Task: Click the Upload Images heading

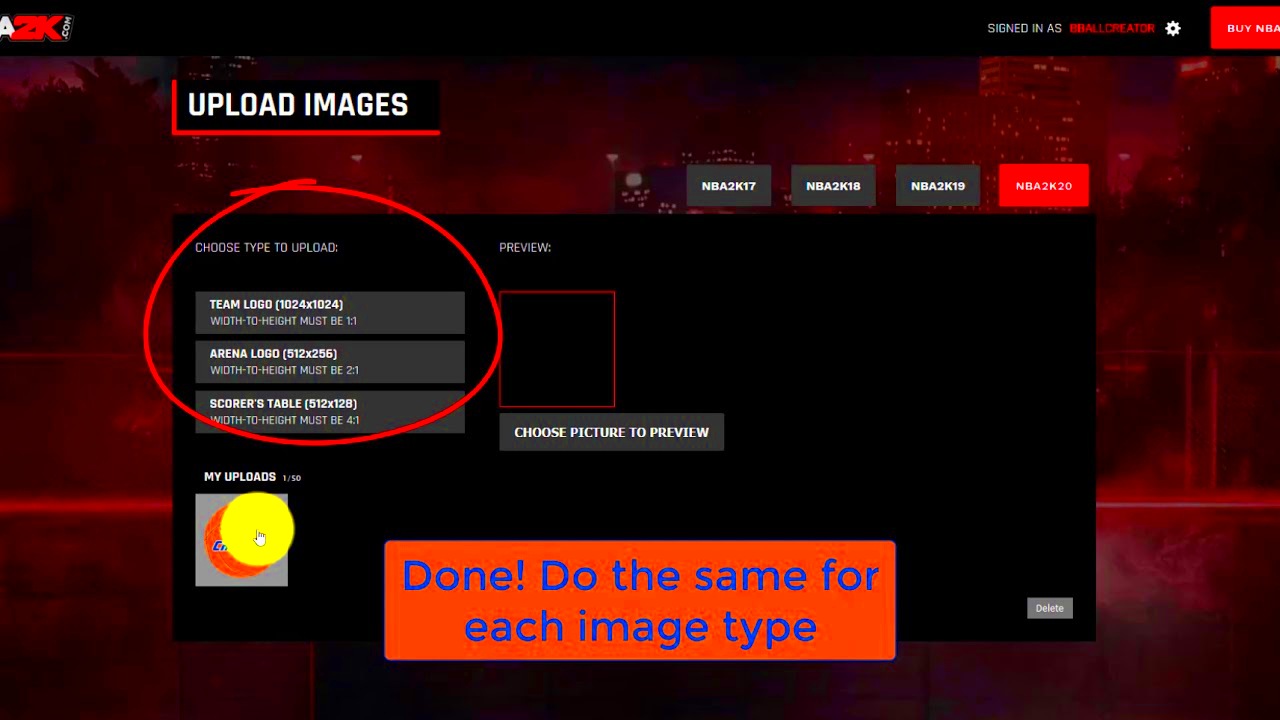Action: [298, 105]
